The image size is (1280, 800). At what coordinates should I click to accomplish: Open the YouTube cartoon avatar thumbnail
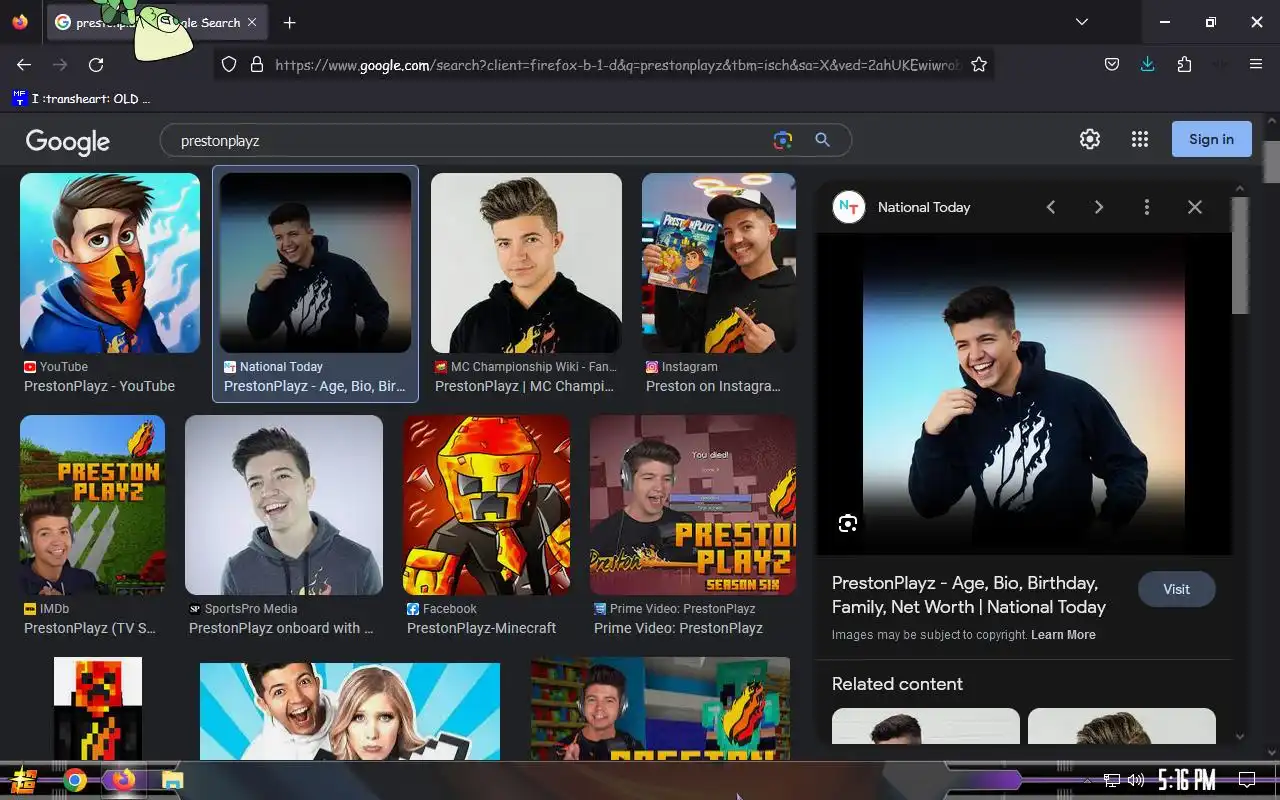(x=110, y=263)
